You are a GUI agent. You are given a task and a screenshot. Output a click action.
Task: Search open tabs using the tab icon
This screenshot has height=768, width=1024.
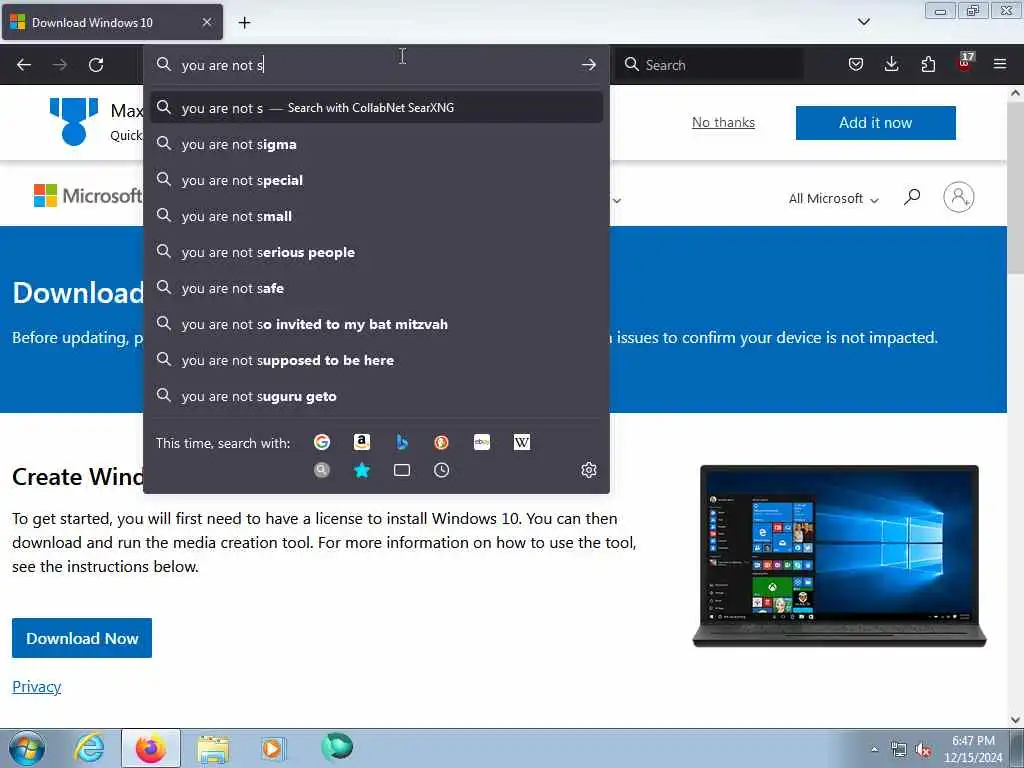(402, 470)
